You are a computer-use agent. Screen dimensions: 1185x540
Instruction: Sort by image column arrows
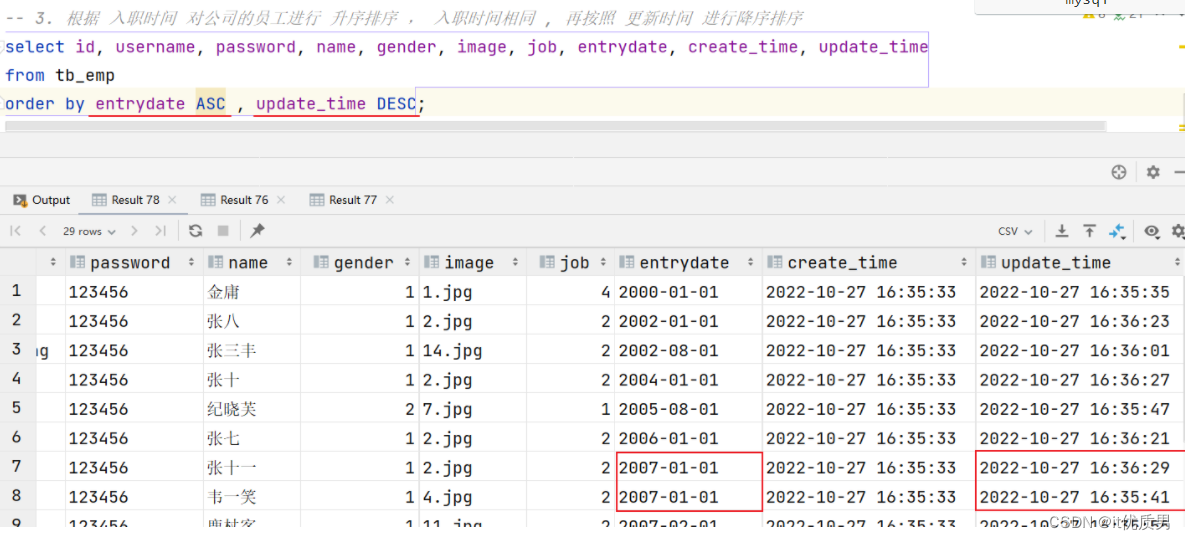pos(516,263)
